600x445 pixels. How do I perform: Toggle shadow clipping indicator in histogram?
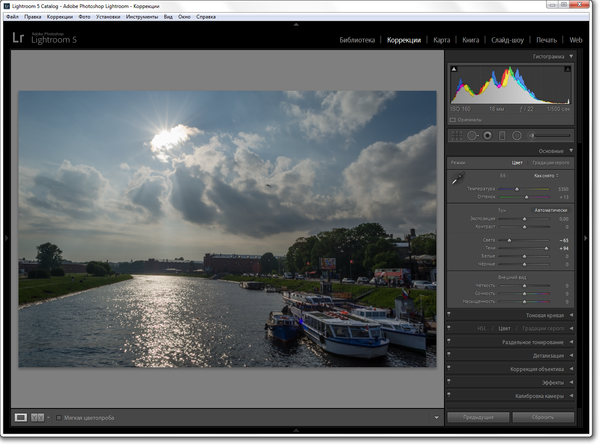tap(454, 69)
